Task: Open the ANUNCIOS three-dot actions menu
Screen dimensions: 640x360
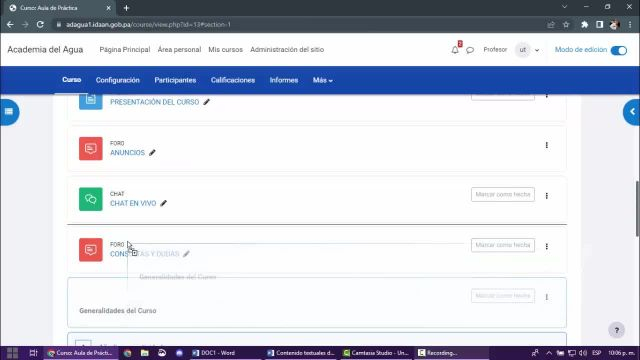Action: click(547, 145)
